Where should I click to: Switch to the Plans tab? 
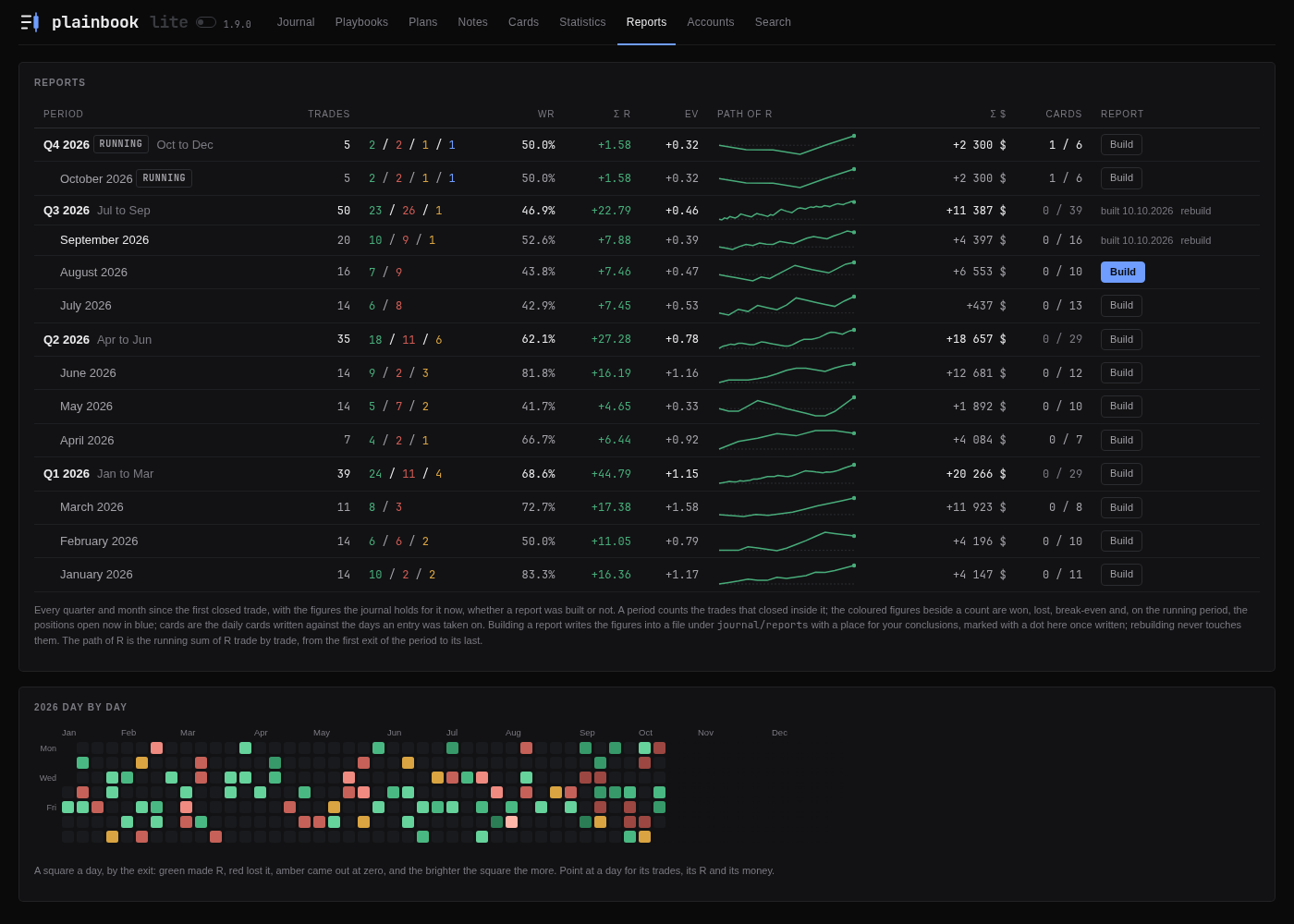[423, 22]
